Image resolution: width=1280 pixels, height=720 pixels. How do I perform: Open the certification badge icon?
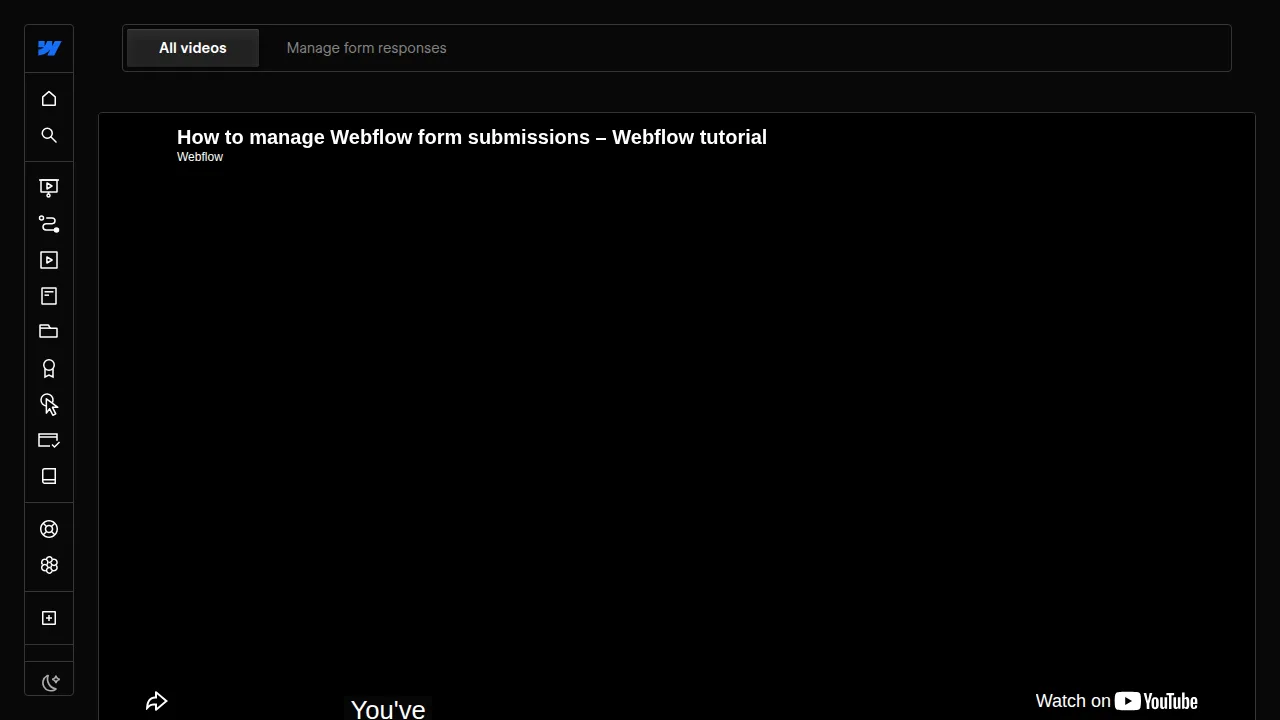coord(49,369)
